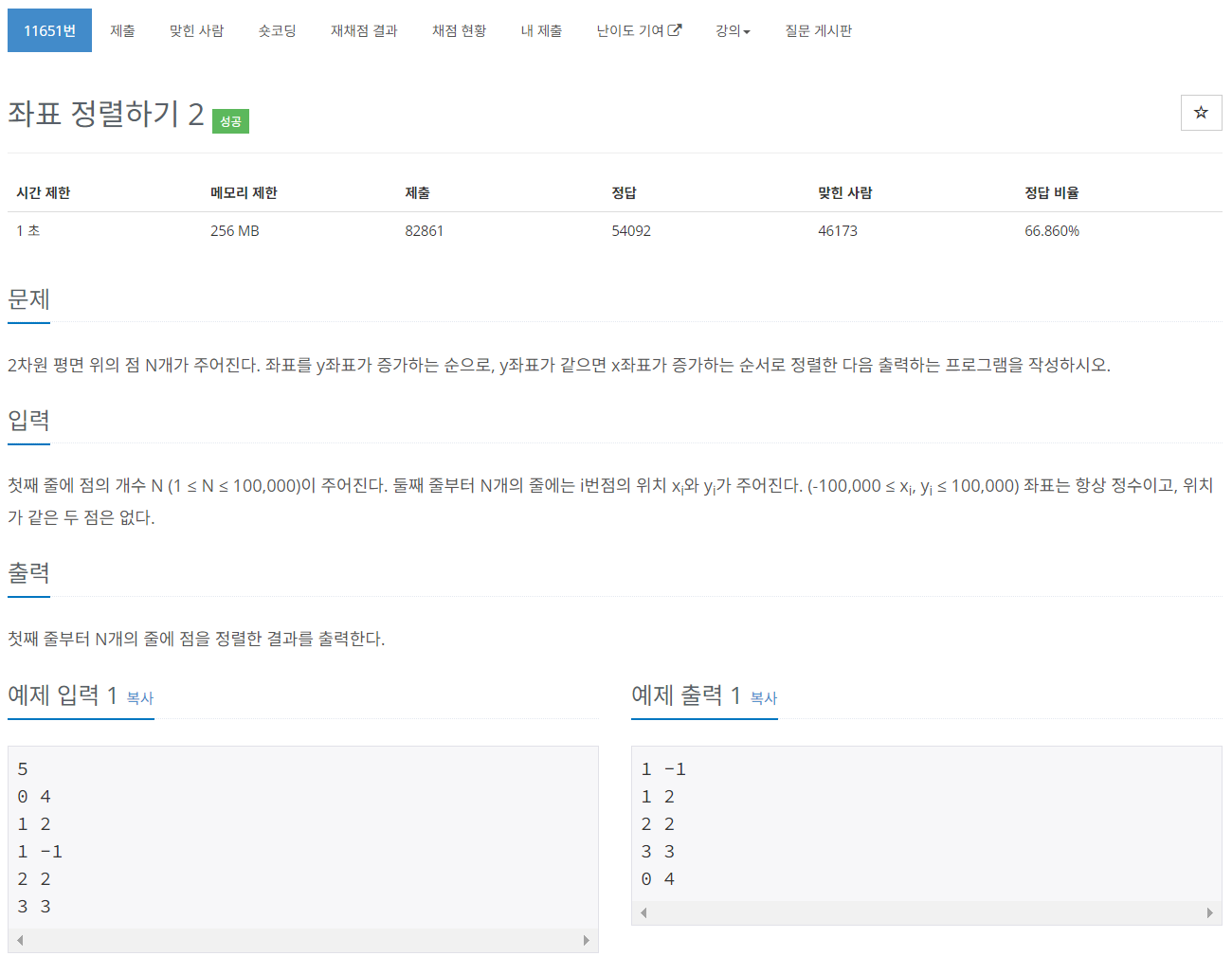
Task: Click the 54092 correct answers value
Action: 631,231
